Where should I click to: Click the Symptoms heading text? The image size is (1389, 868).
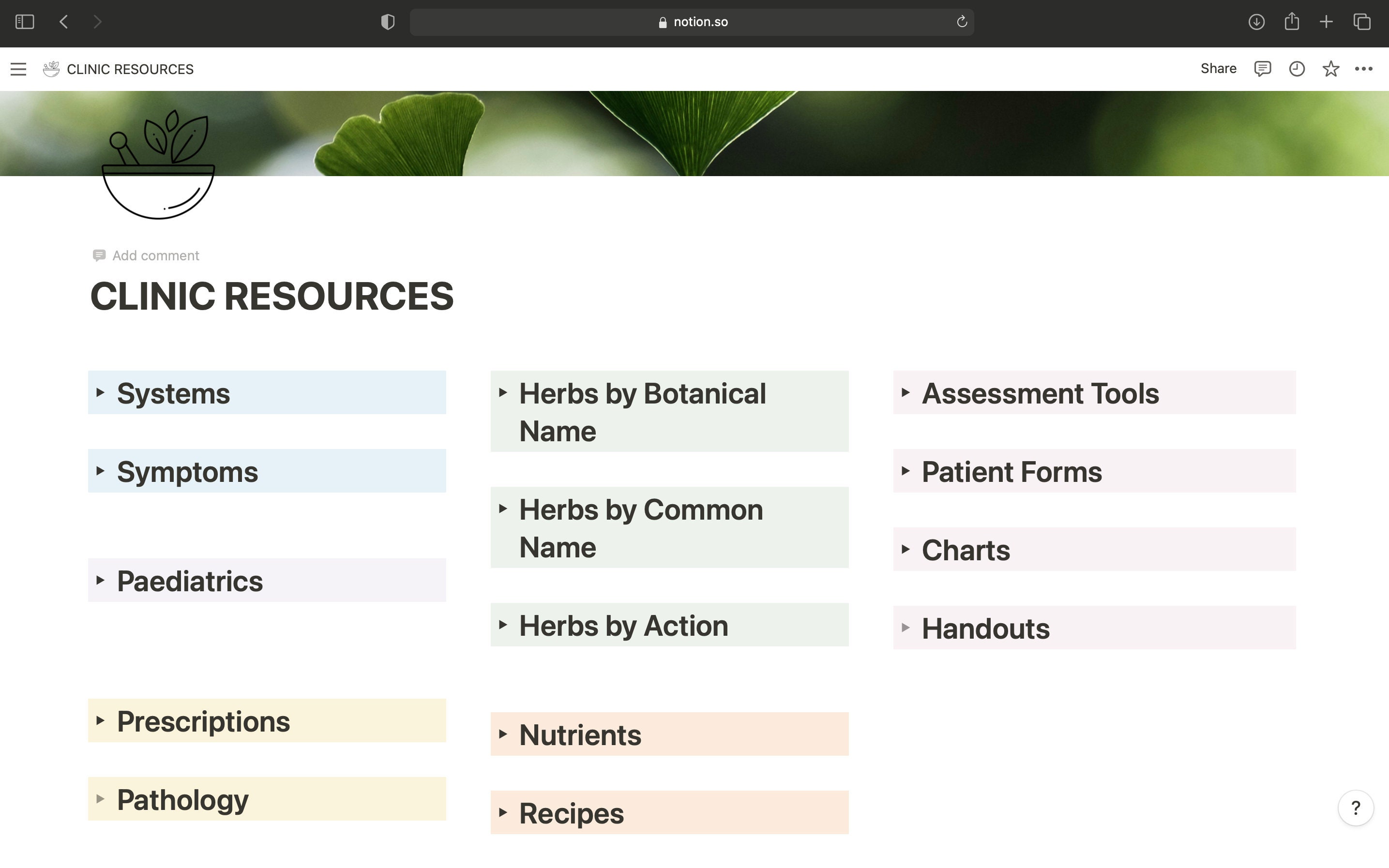click(188, 472)
